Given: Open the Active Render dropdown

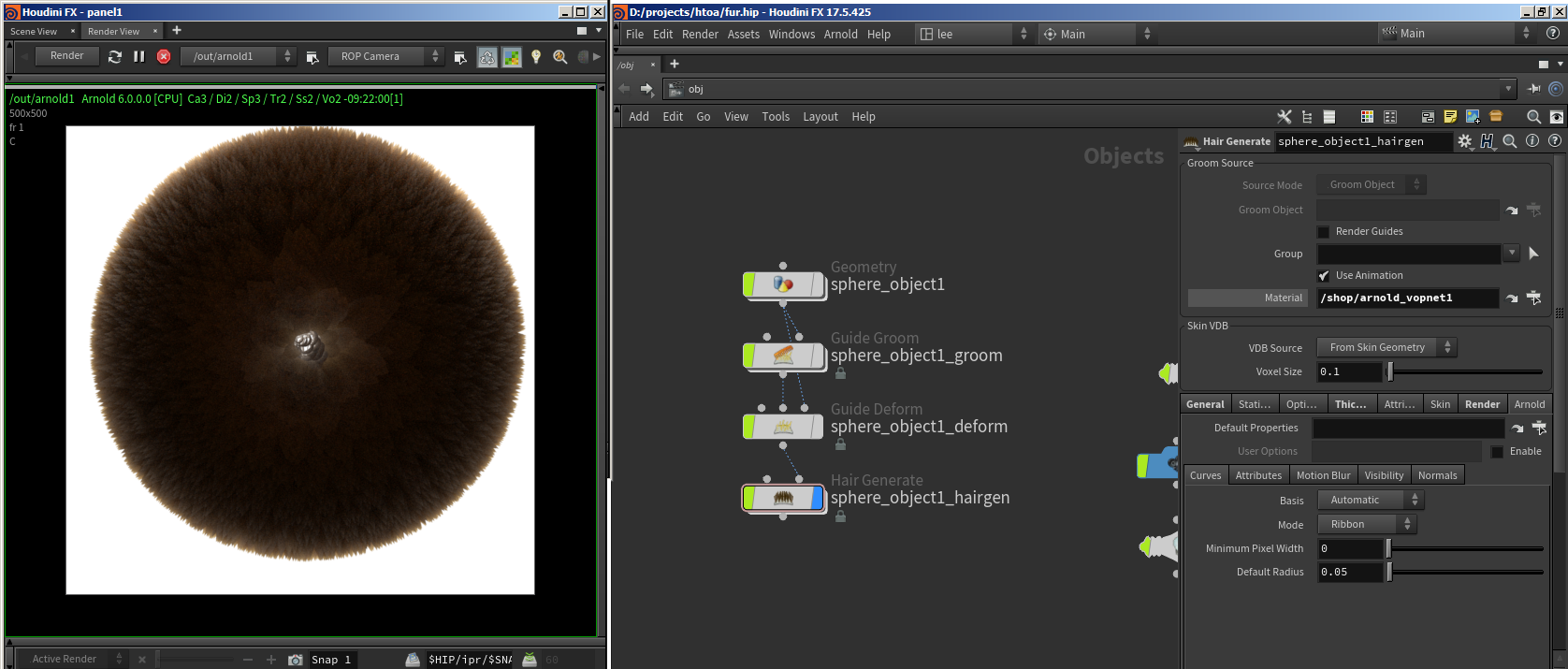Looking at the screenshot, I should (72, 660).
